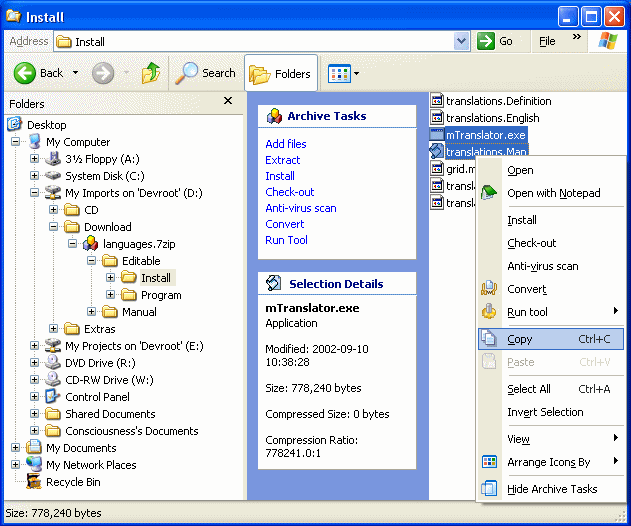Open the File menu
This screenshot has height=526, width=631.
(x=548, y=41)
